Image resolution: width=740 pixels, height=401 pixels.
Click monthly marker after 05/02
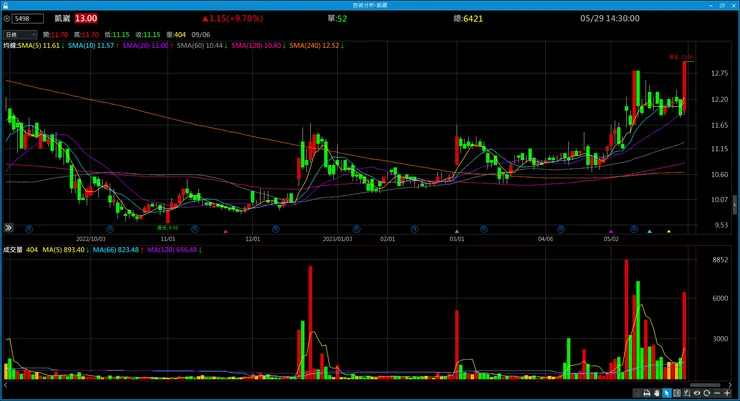pos(634,229)
